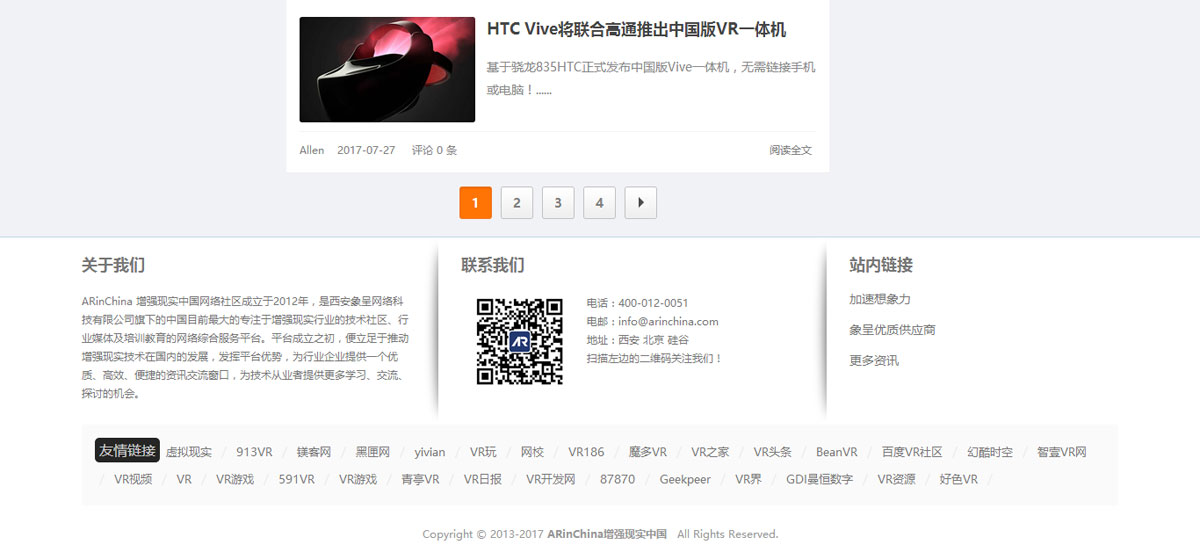Click the email info@arinchina.com

point(668,322)
